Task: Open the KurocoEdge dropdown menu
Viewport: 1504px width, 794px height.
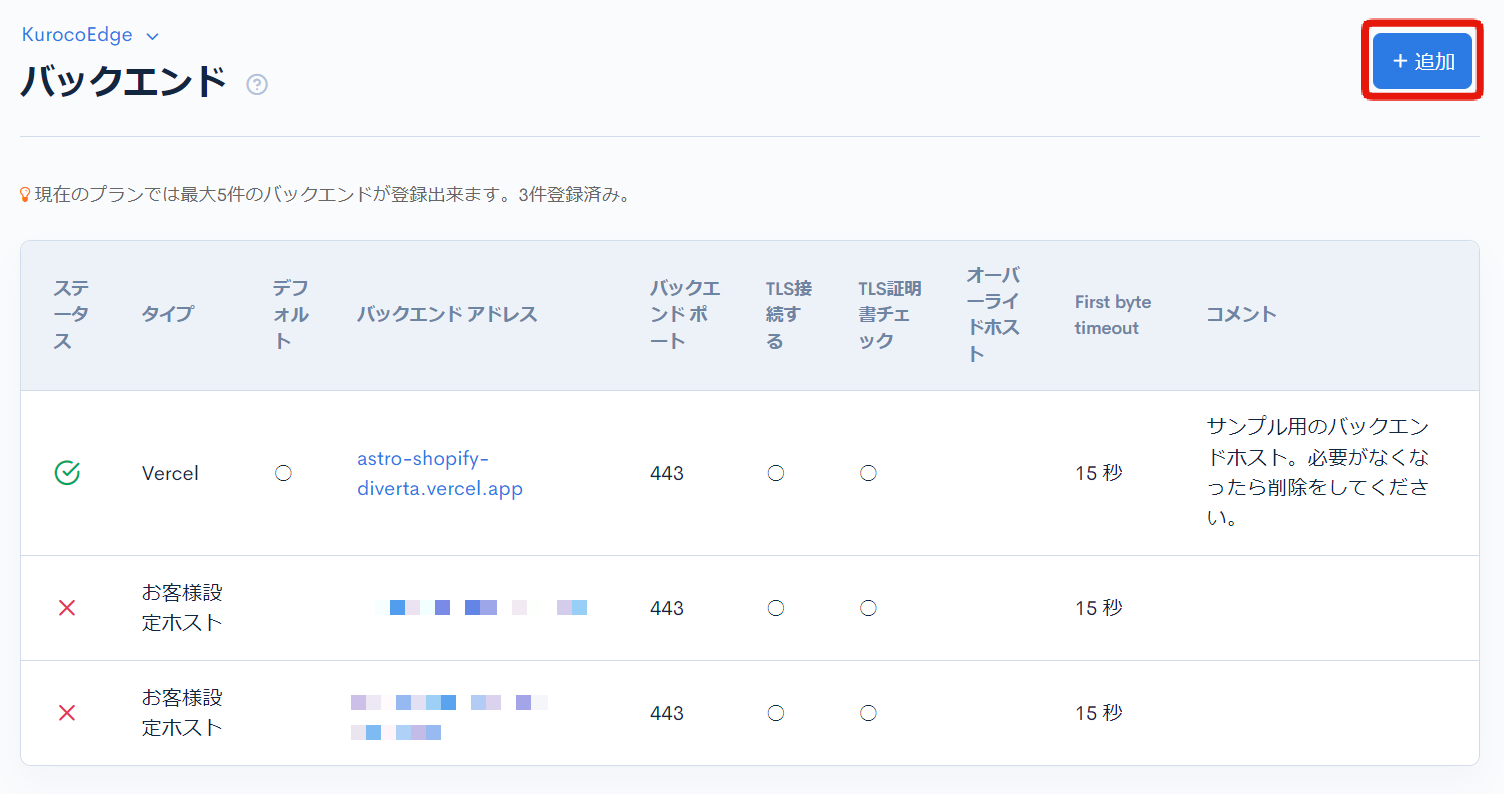Action: click(x=90, y=35)
